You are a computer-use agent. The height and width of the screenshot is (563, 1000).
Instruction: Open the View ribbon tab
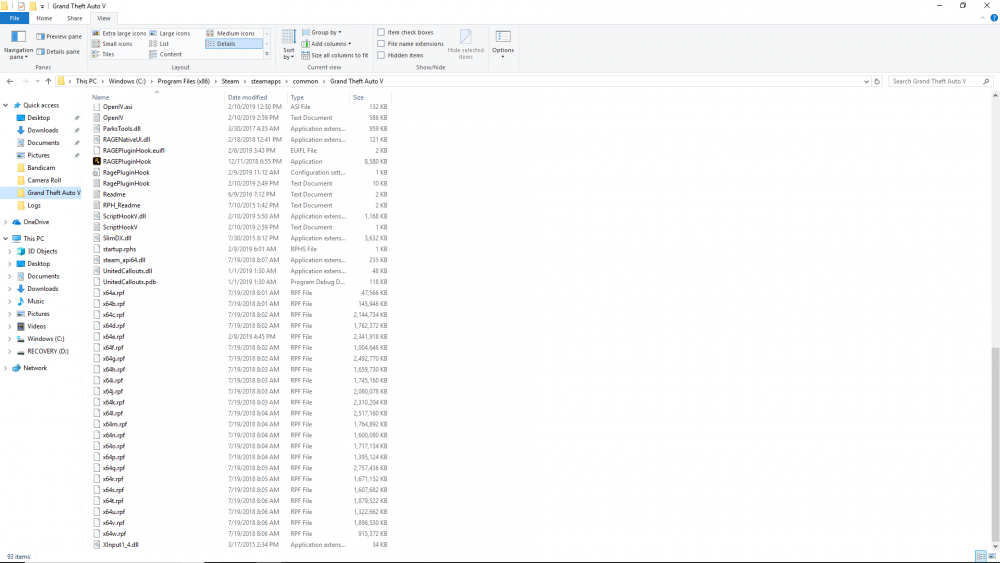[104, 18]
